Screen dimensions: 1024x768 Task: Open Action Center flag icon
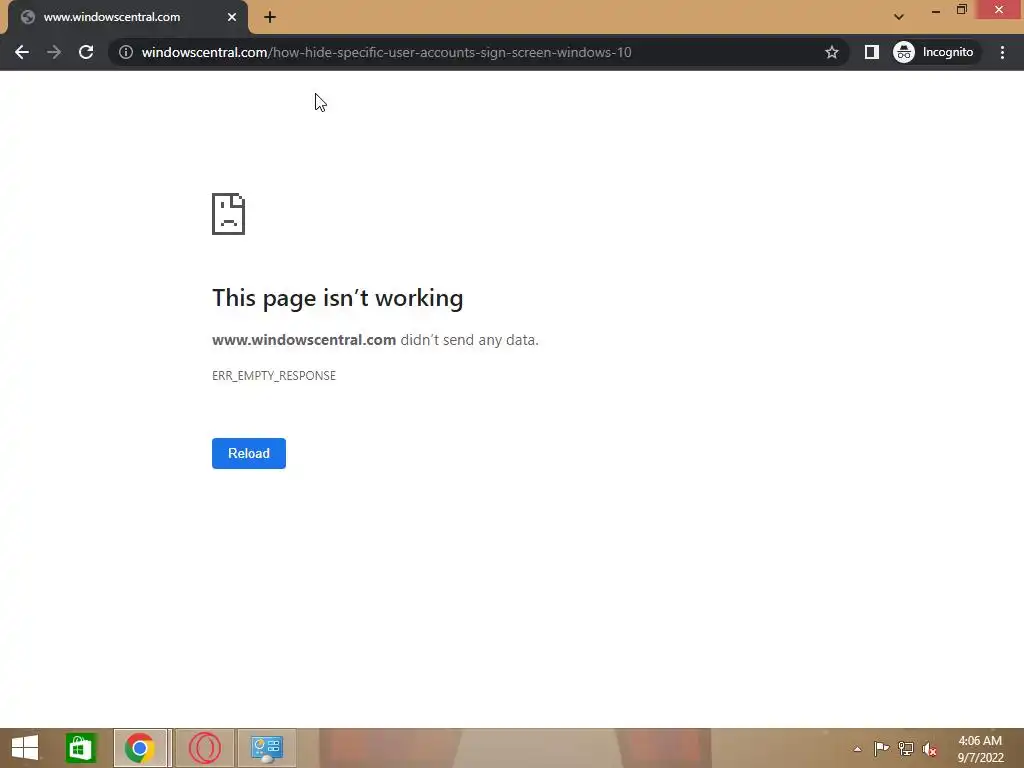pyautogui.click(x=881, y=749)
